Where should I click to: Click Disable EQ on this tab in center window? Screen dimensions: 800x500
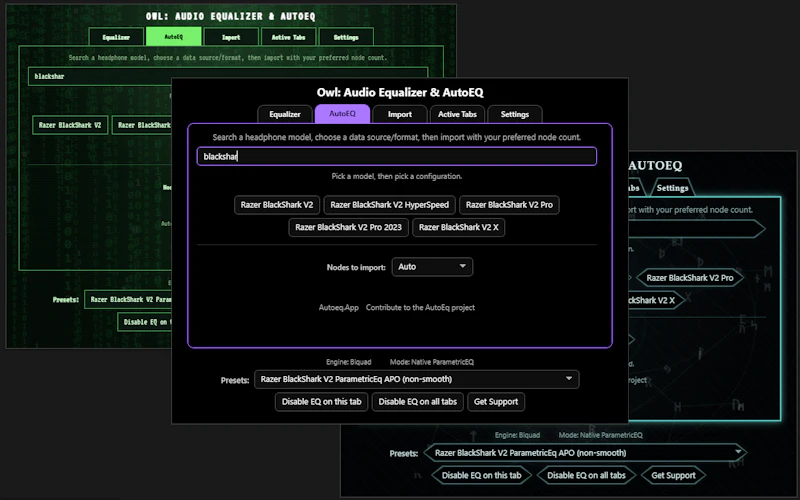[x=321, y=402]
